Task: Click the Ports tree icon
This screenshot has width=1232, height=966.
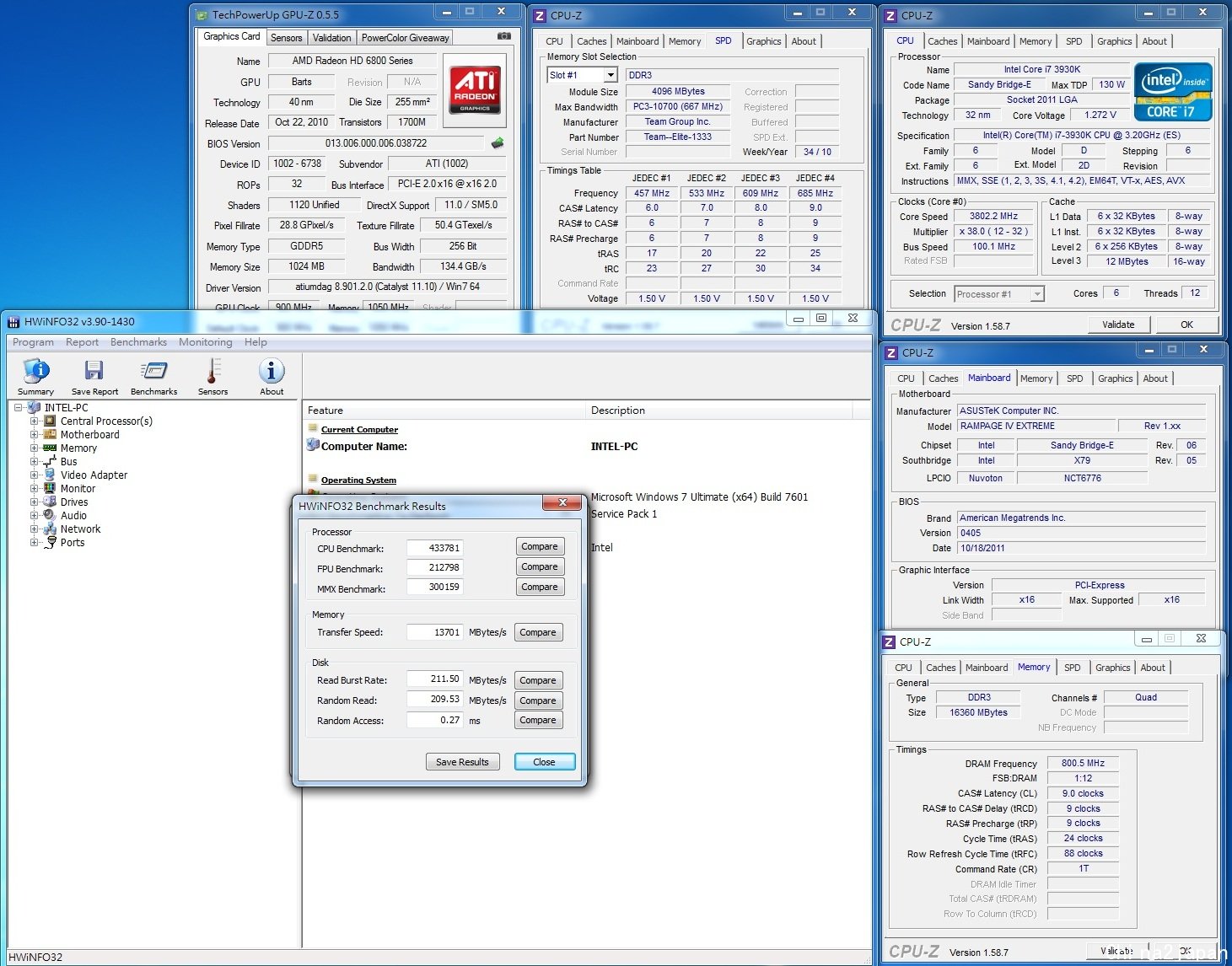Action: click(50, 542)
